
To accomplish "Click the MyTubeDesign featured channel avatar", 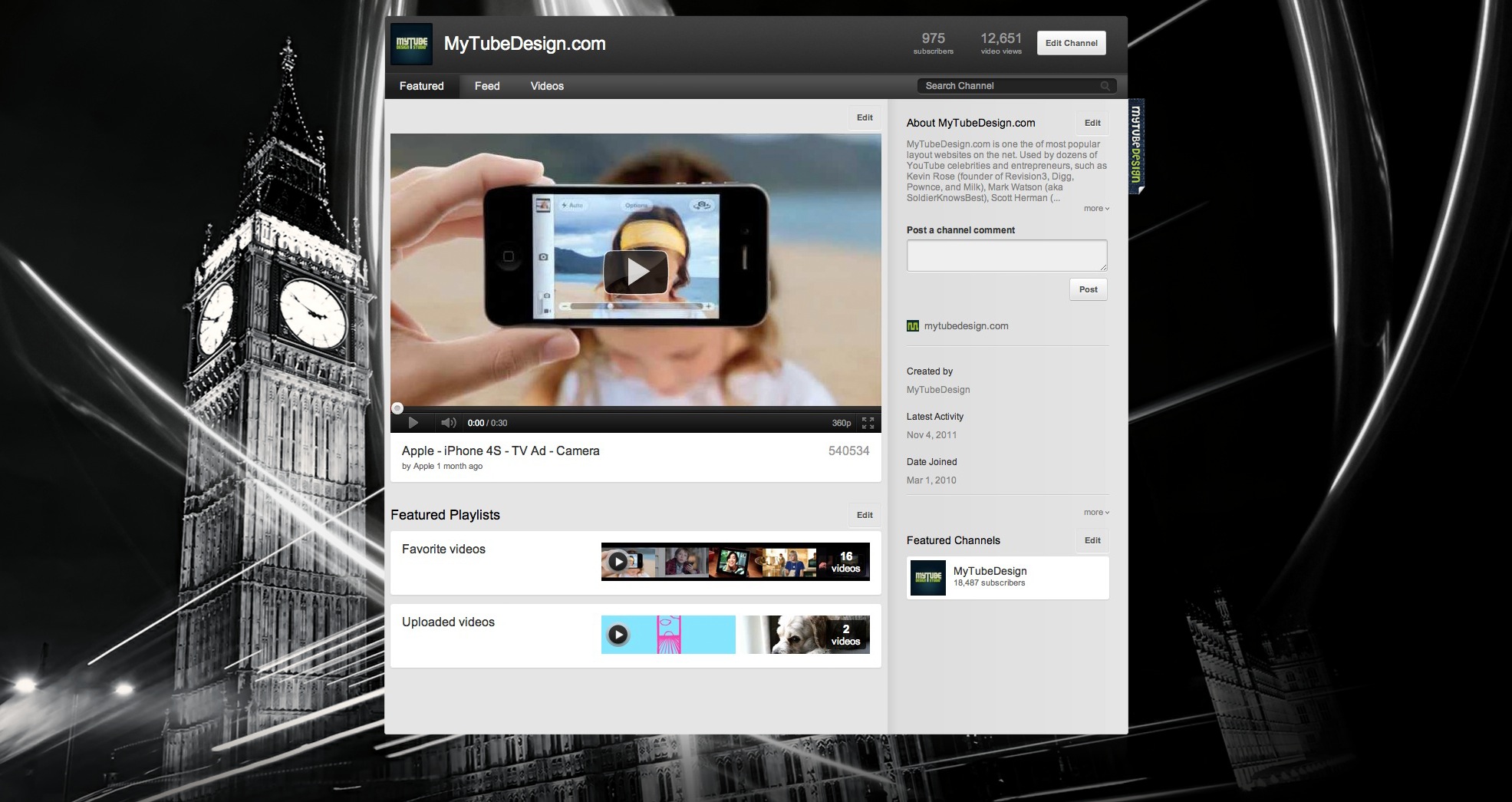I will click(x=928, y=578).
